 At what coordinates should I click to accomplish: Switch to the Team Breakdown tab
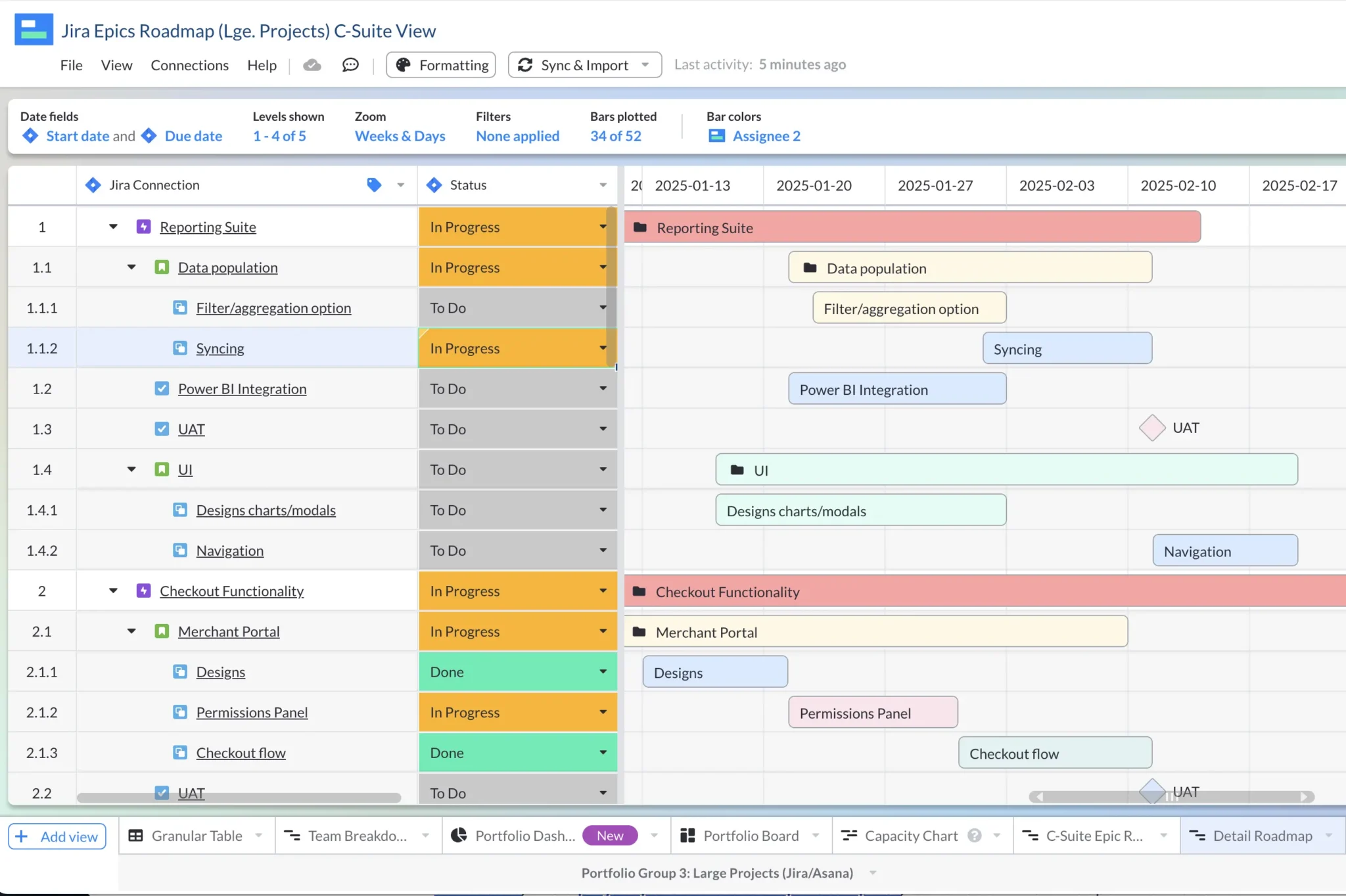(x=358, y=836)
